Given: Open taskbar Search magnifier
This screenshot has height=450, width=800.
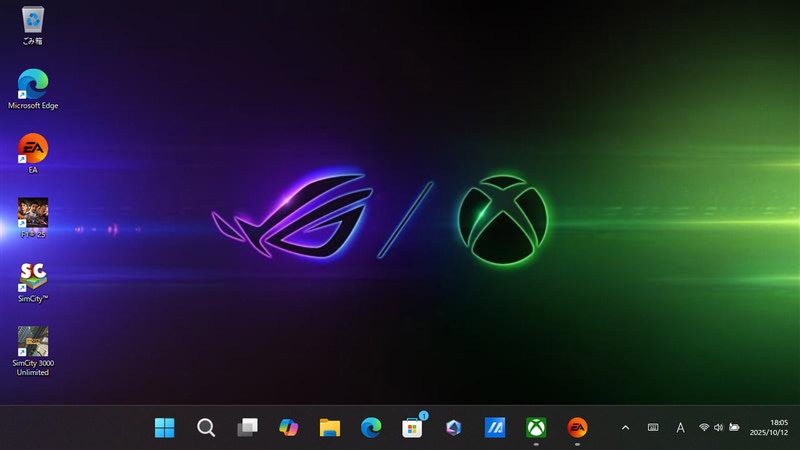Looking at the screenshot, I should [206, 428].
